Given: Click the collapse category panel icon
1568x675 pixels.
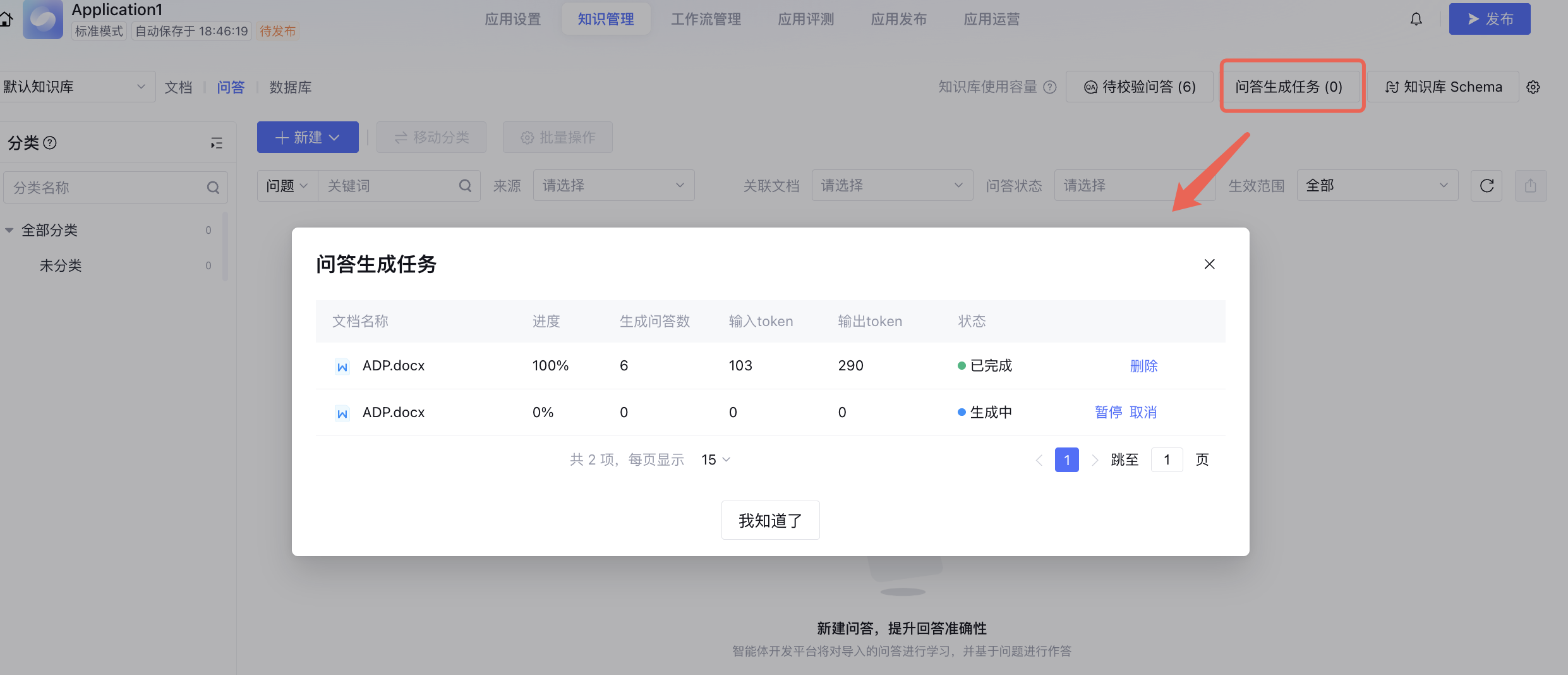Looking at the screenshot, I should tap(217, 143).
